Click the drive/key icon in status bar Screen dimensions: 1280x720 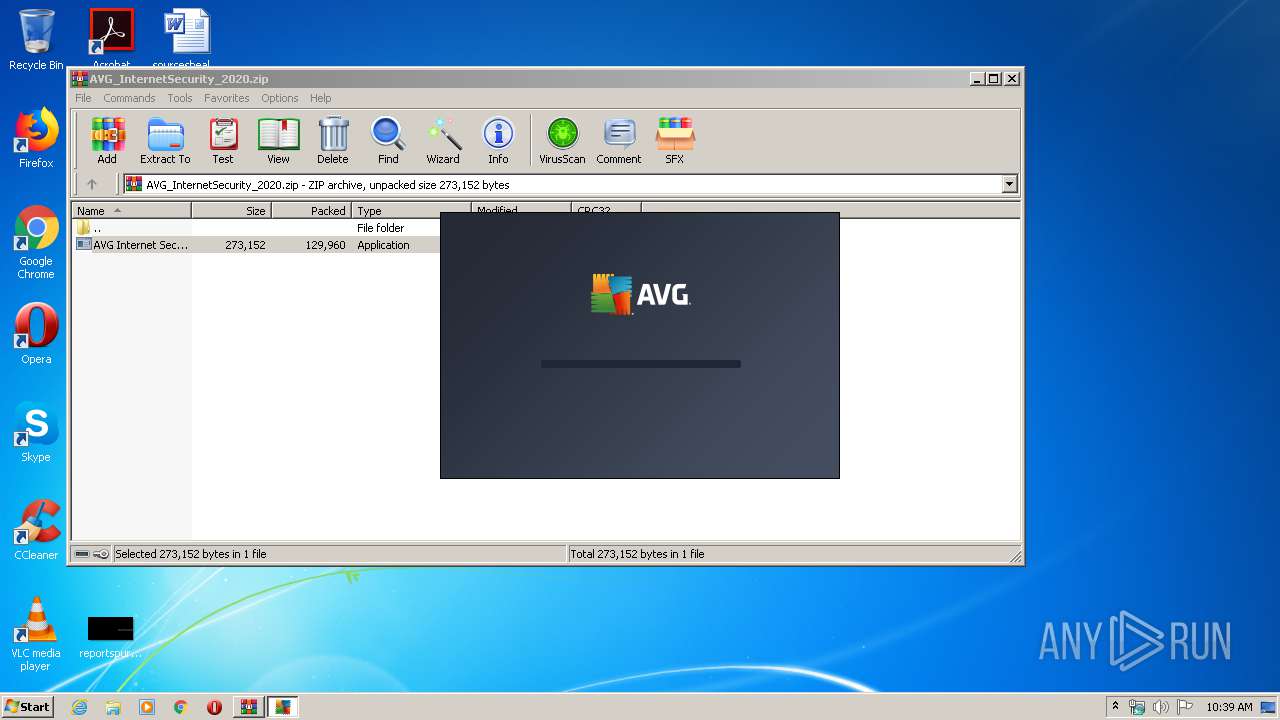pyautogui.click(x=92, y=554)
